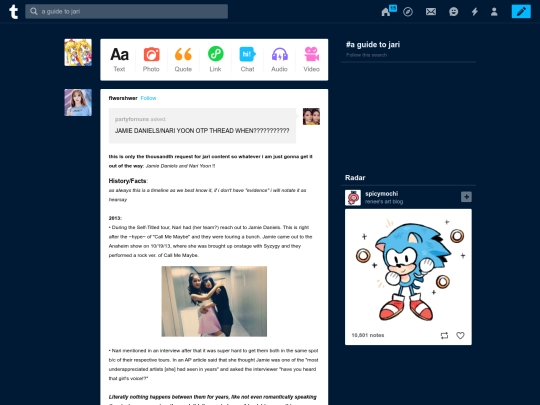Click the asker's avatar beside the question
Viewport: 540px width, 405px height.
(x=311, y=116)
